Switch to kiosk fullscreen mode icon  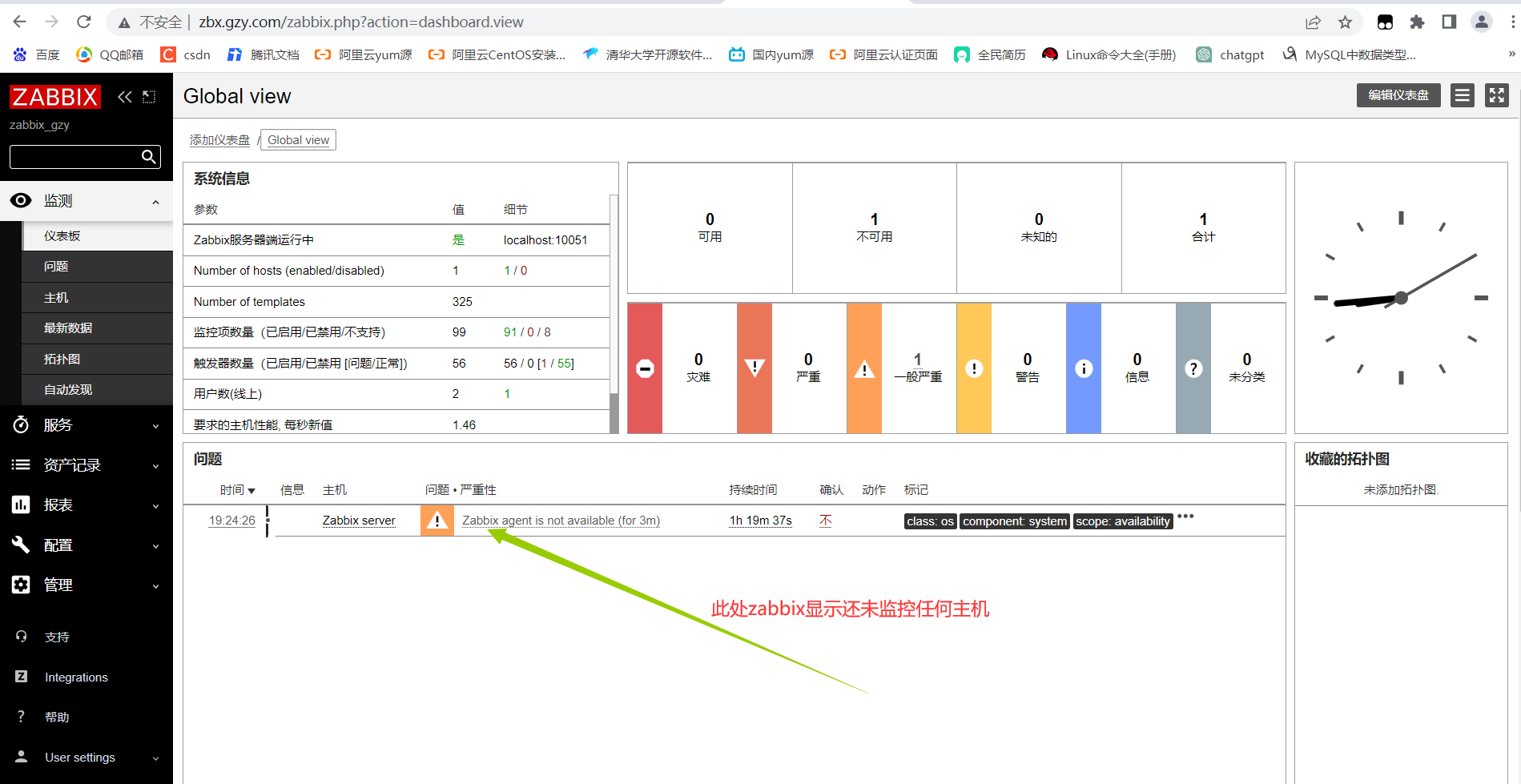point(1497,95)
